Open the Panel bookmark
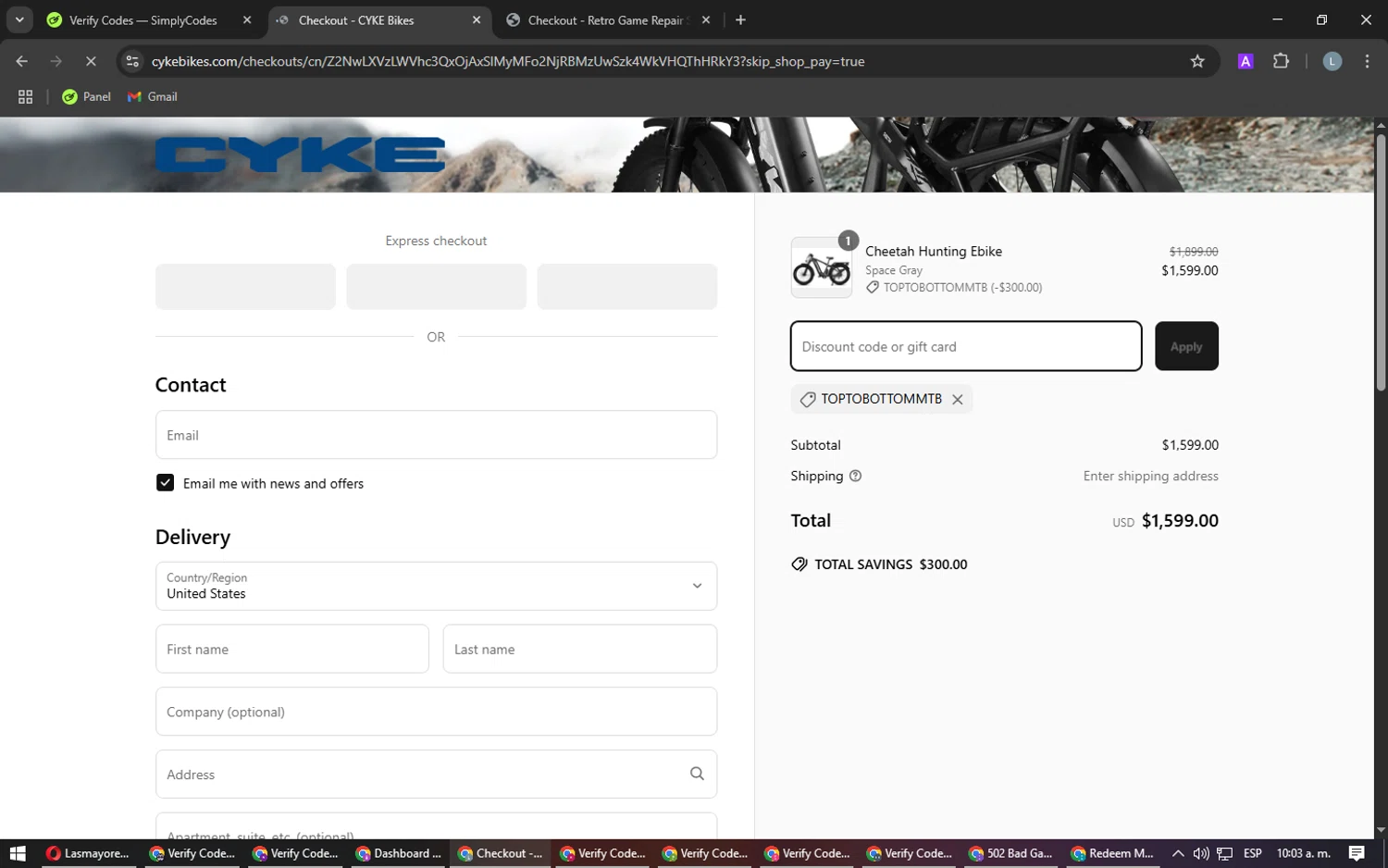The width and height of the screenshot is (1388, 868). [x=86, y=96]
